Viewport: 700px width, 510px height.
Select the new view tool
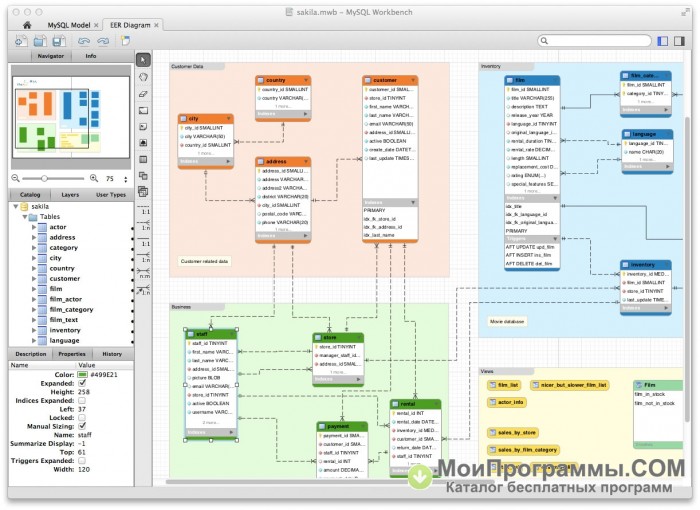[x=143, y=176]
